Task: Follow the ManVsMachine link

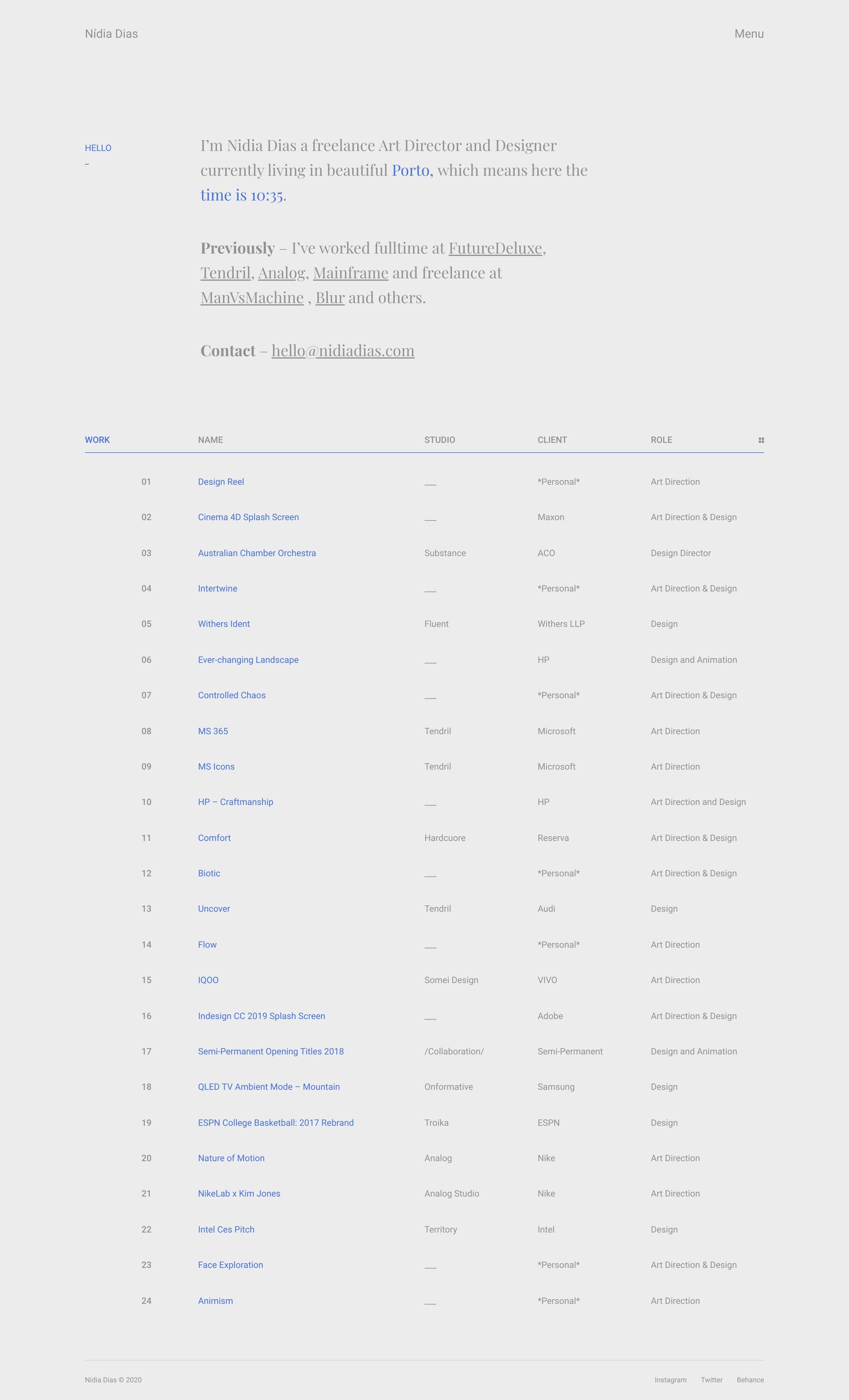Action: coord(251,298)
